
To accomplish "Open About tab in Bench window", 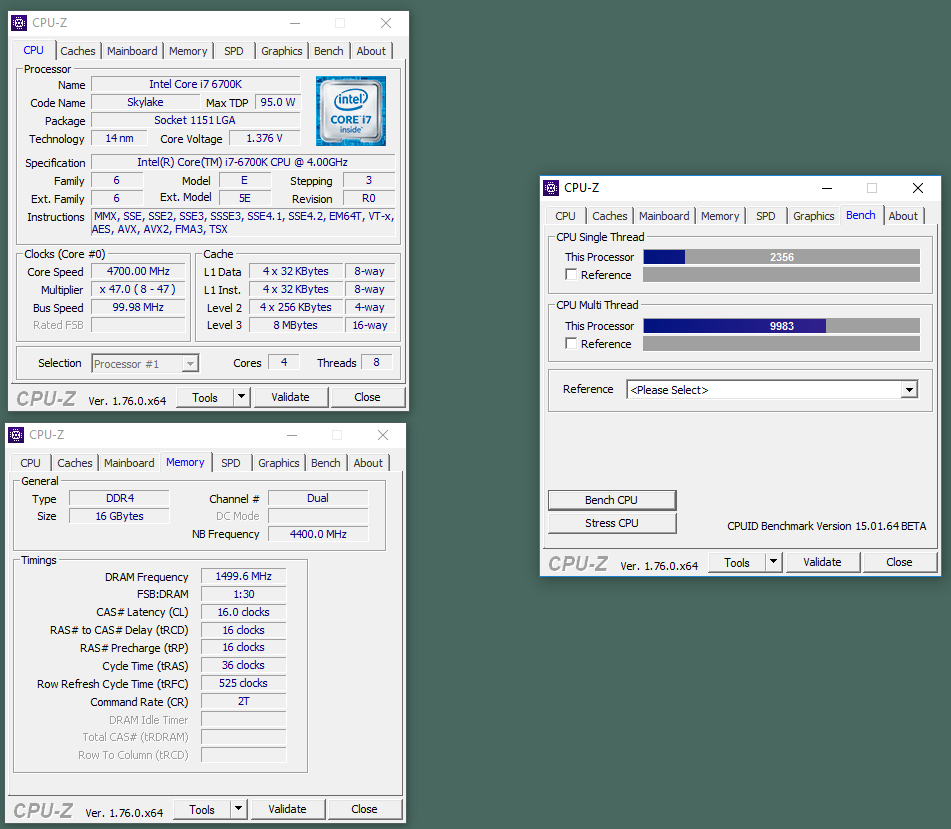I will (x=903, y=216).
